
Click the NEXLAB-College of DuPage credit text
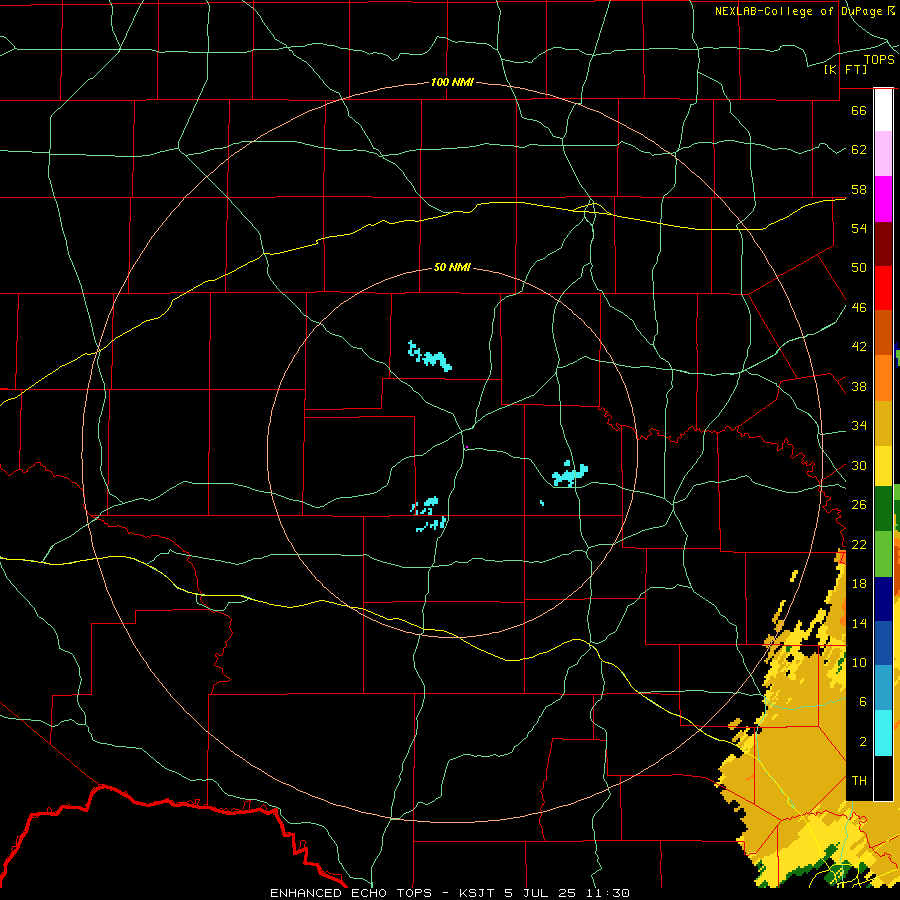(804, 11)
